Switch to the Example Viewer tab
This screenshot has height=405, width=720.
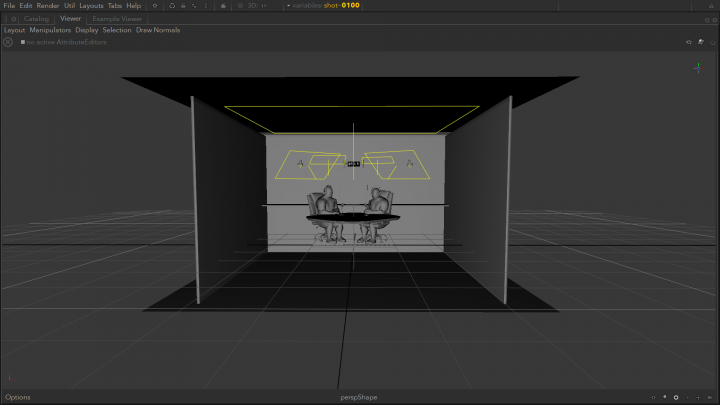point(117,19)
